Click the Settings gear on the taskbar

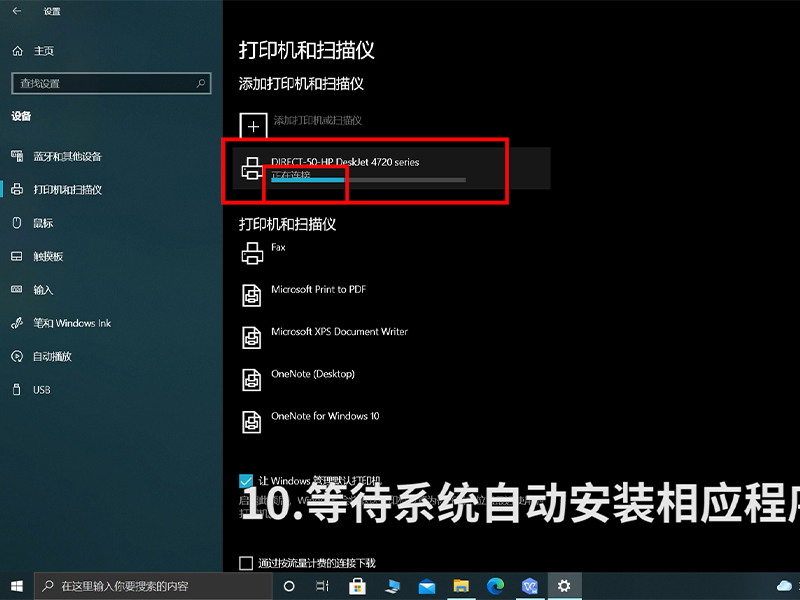(x=564, y=586)
